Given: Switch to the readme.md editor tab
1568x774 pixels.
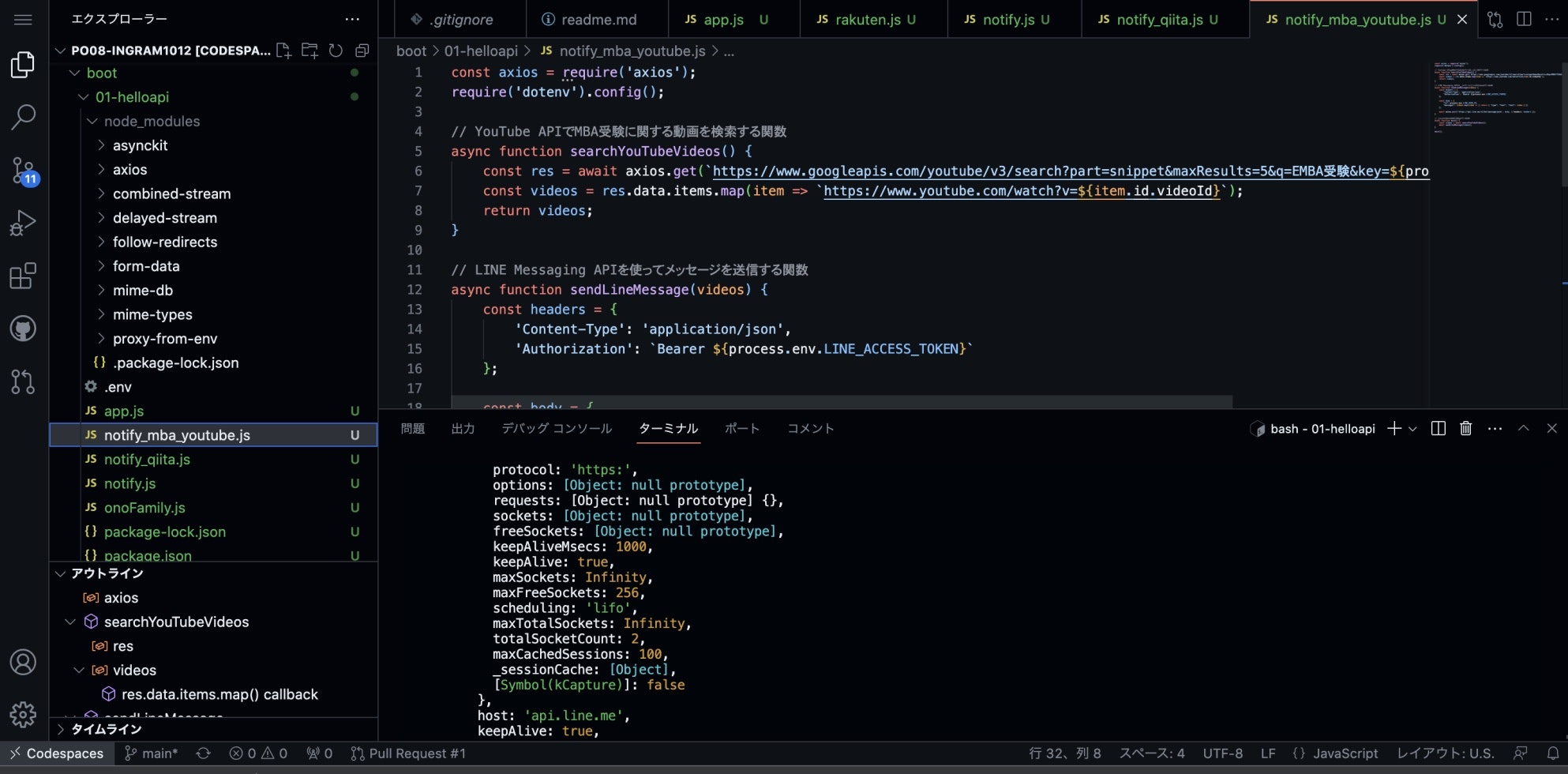Looking at the screenshot, I should (598, 20).
